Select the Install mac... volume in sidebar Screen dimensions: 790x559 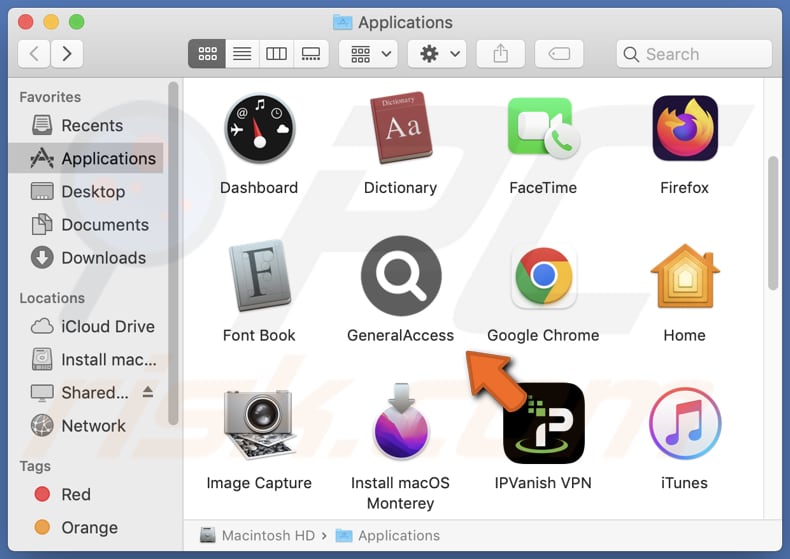pos(86,360)
